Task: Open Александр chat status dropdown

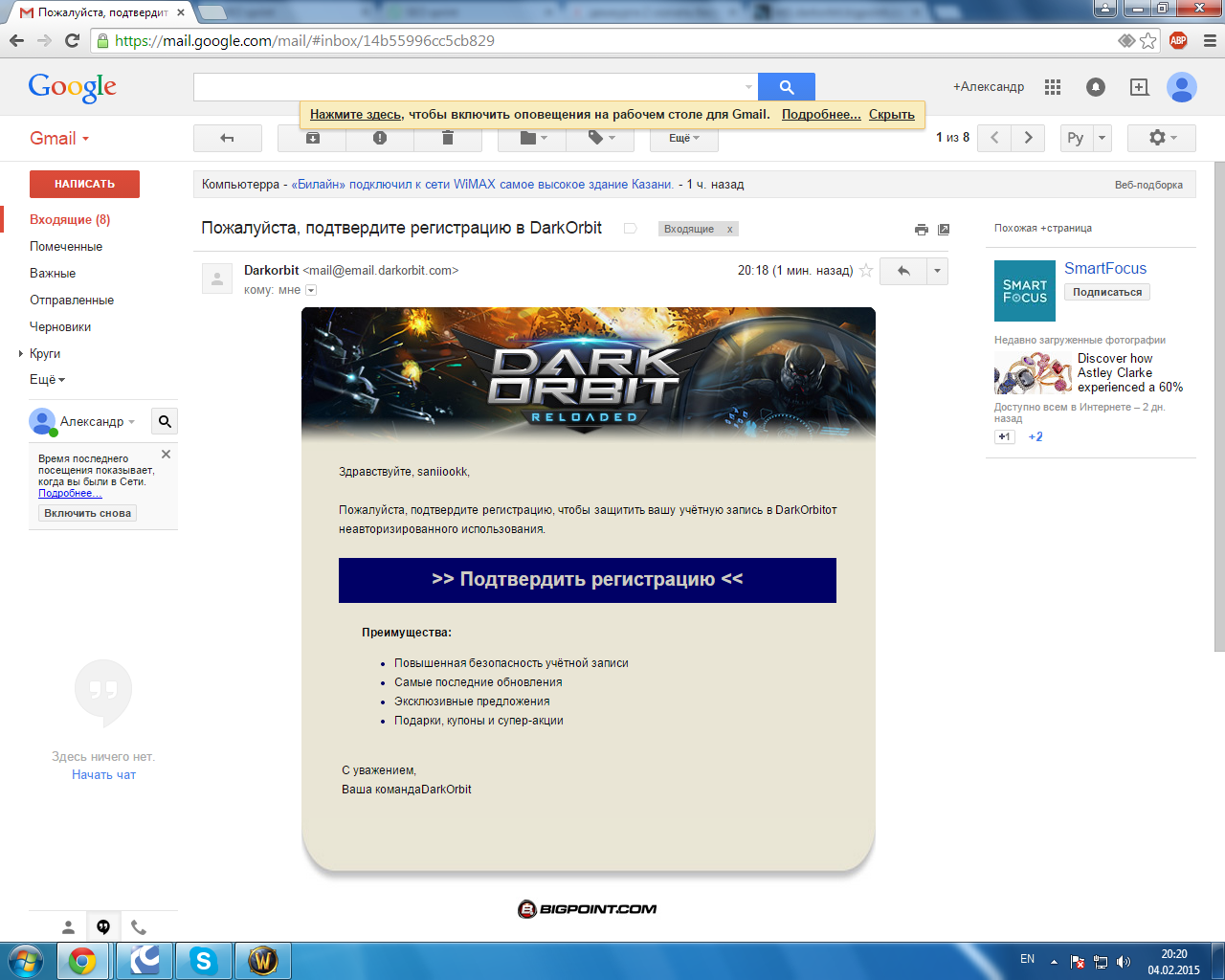Action: click(x=98, y=421)
